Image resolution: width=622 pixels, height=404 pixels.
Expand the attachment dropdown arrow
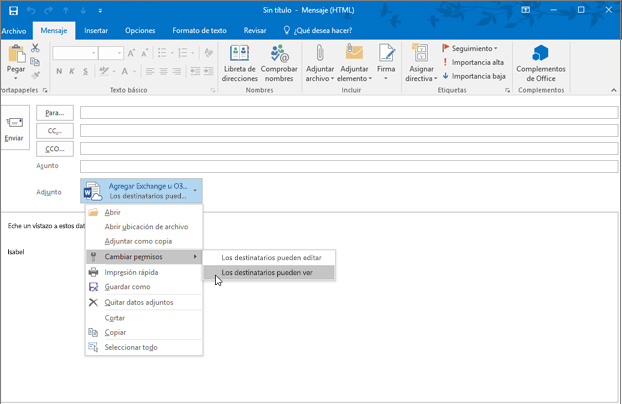[x=195, y=190]
